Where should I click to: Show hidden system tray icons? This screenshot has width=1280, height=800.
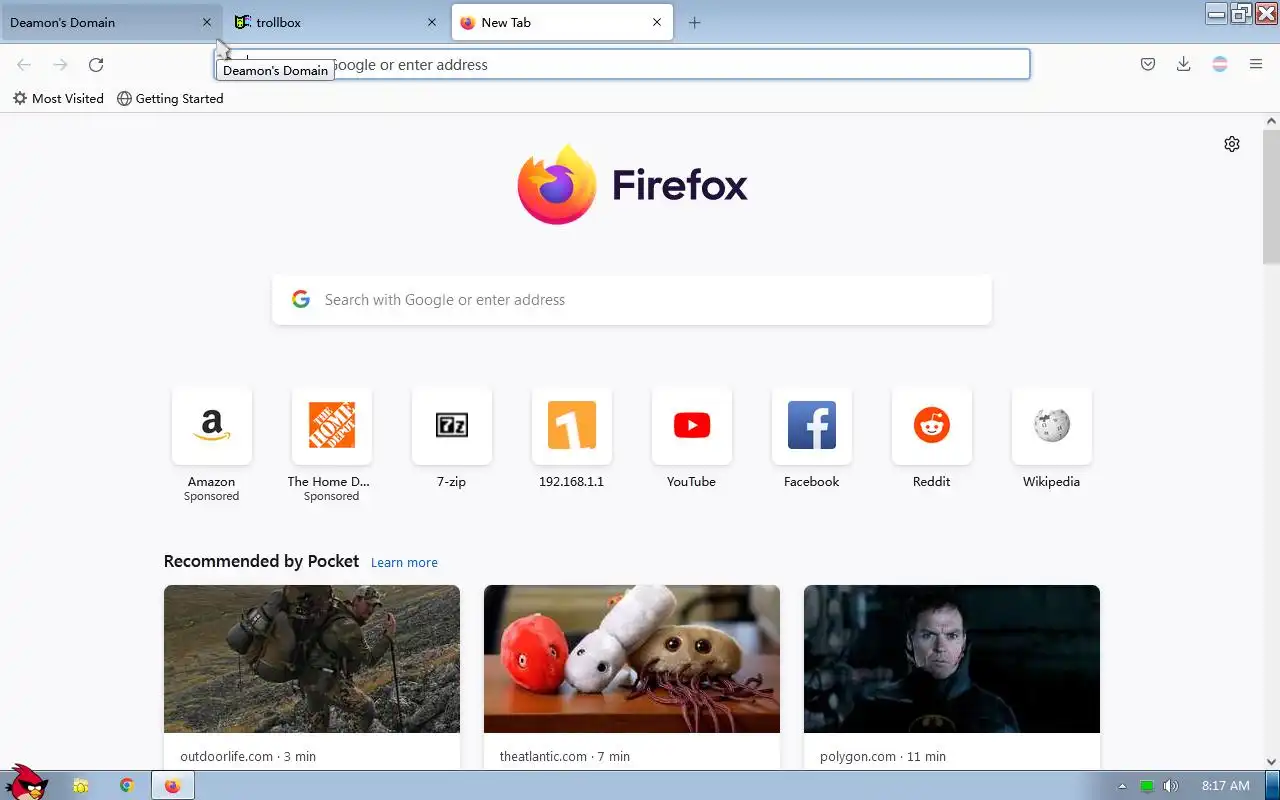pos(1122,786)
